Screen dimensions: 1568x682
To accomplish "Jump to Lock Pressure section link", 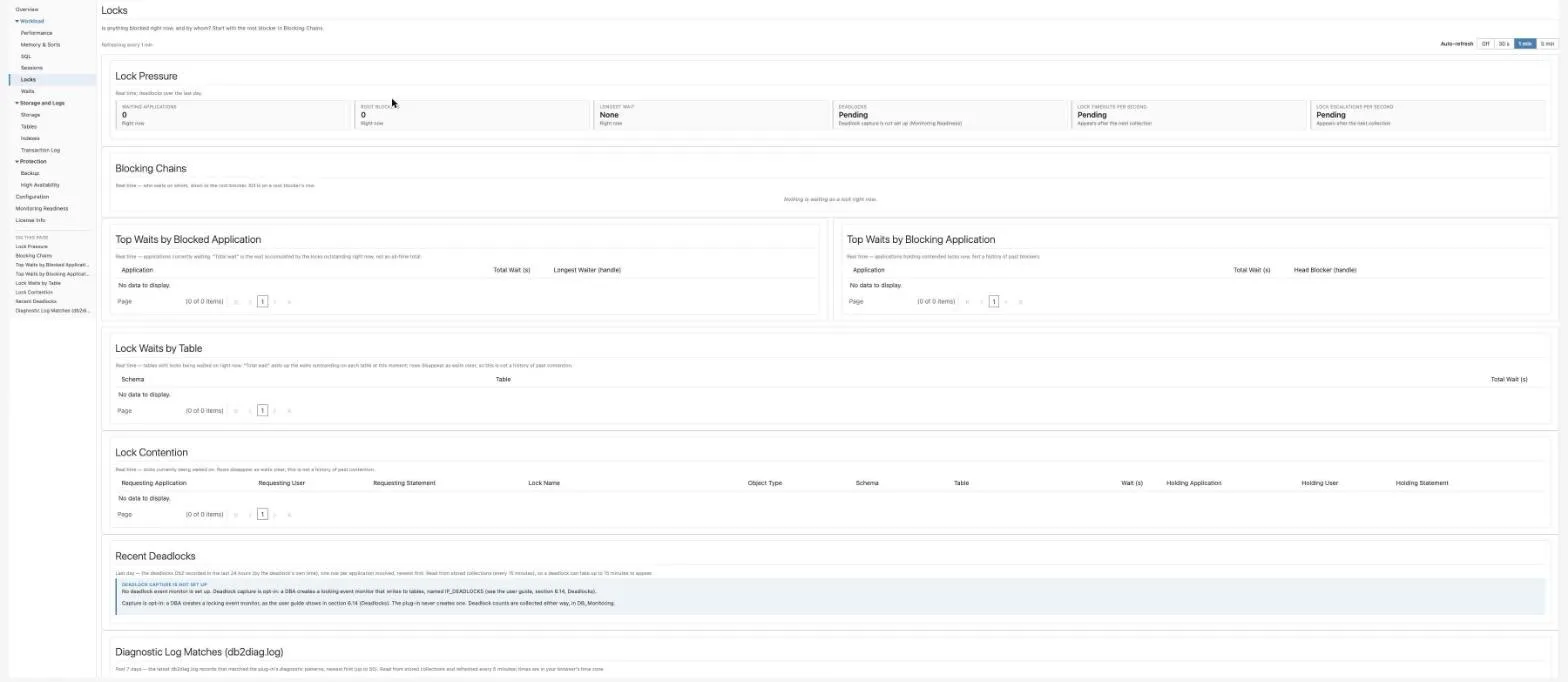I will [31, 246].
